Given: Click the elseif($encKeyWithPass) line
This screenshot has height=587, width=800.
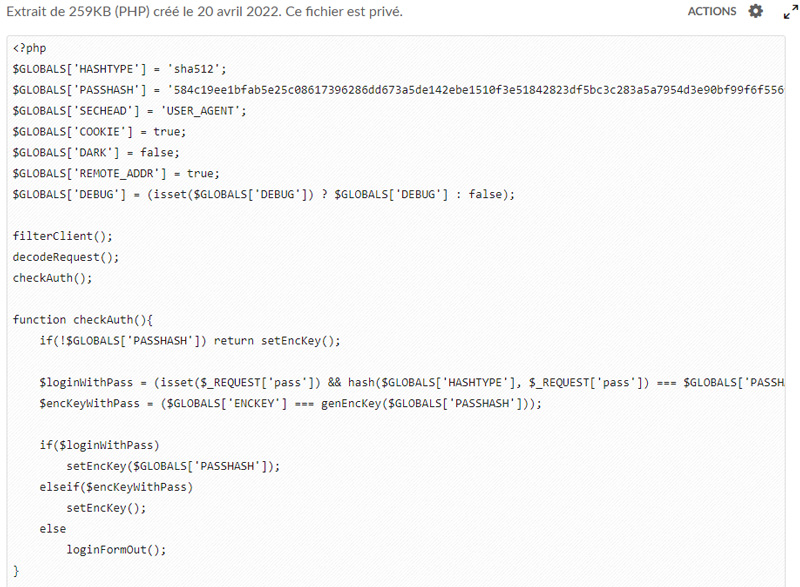Looking at the screenshot, I should click(116, 487).
